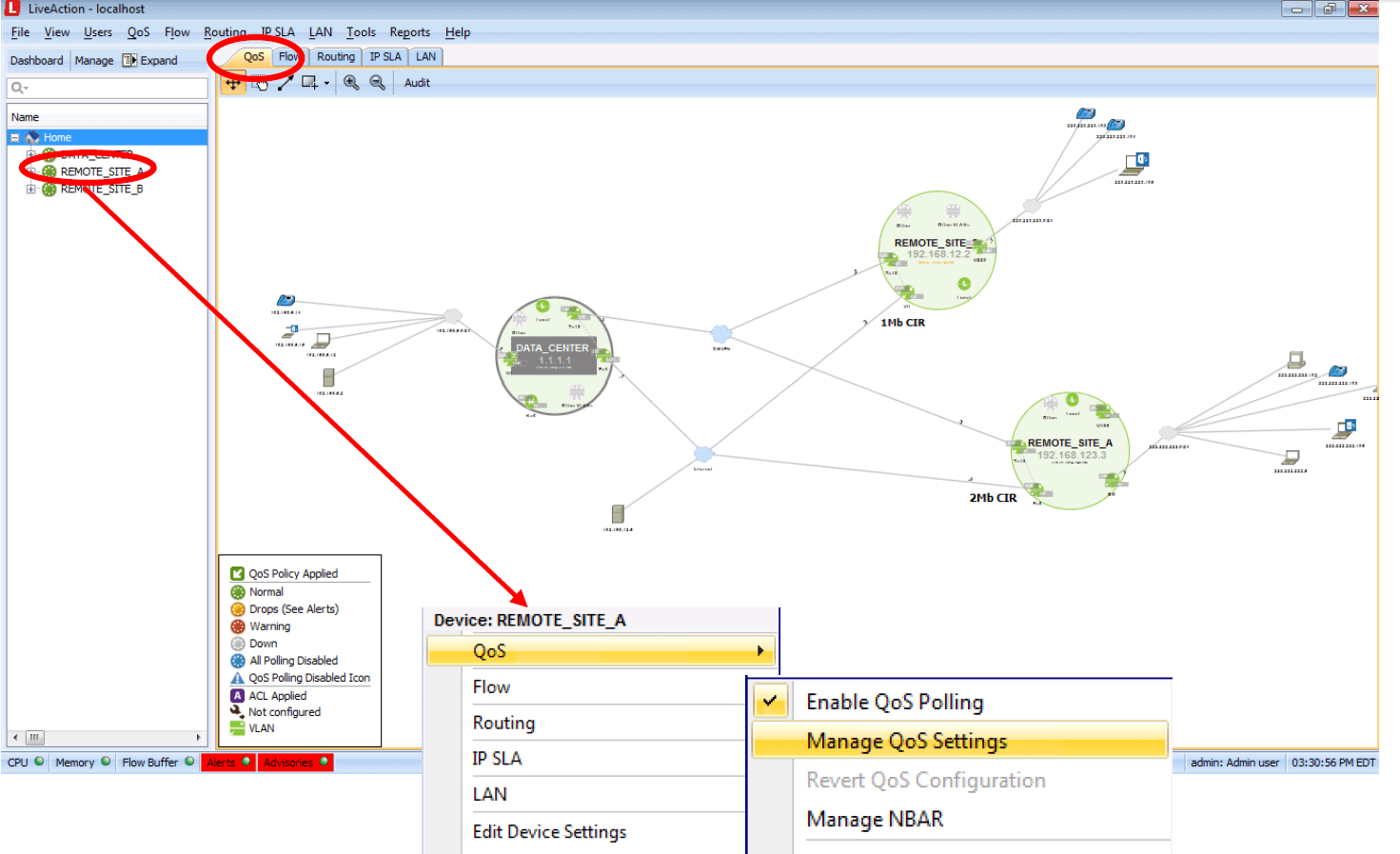Screen dimensions: 1400x854
Task: Open the Reports menu
Action: pos(409,32)
